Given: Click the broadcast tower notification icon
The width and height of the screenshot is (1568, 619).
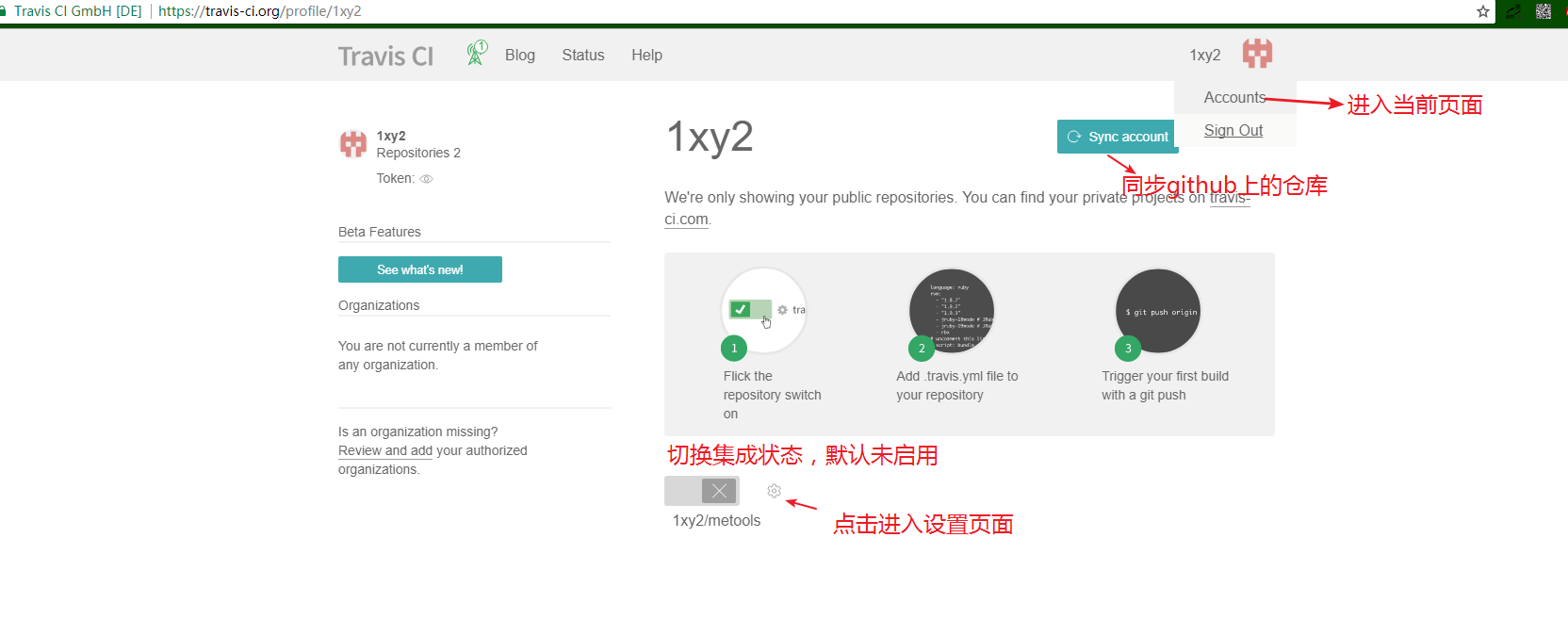Looking at the screenshot, I should (477, 54).
